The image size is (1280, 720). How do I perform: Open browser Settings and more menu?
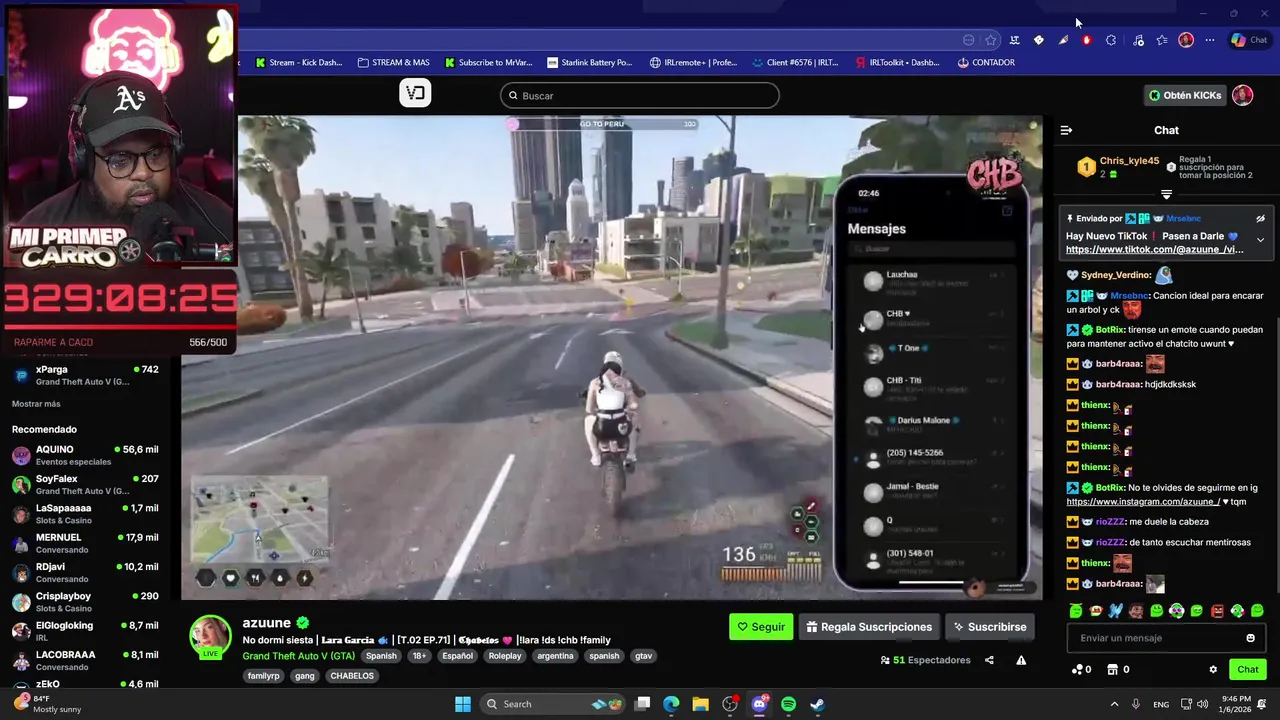click(1210, 40)
